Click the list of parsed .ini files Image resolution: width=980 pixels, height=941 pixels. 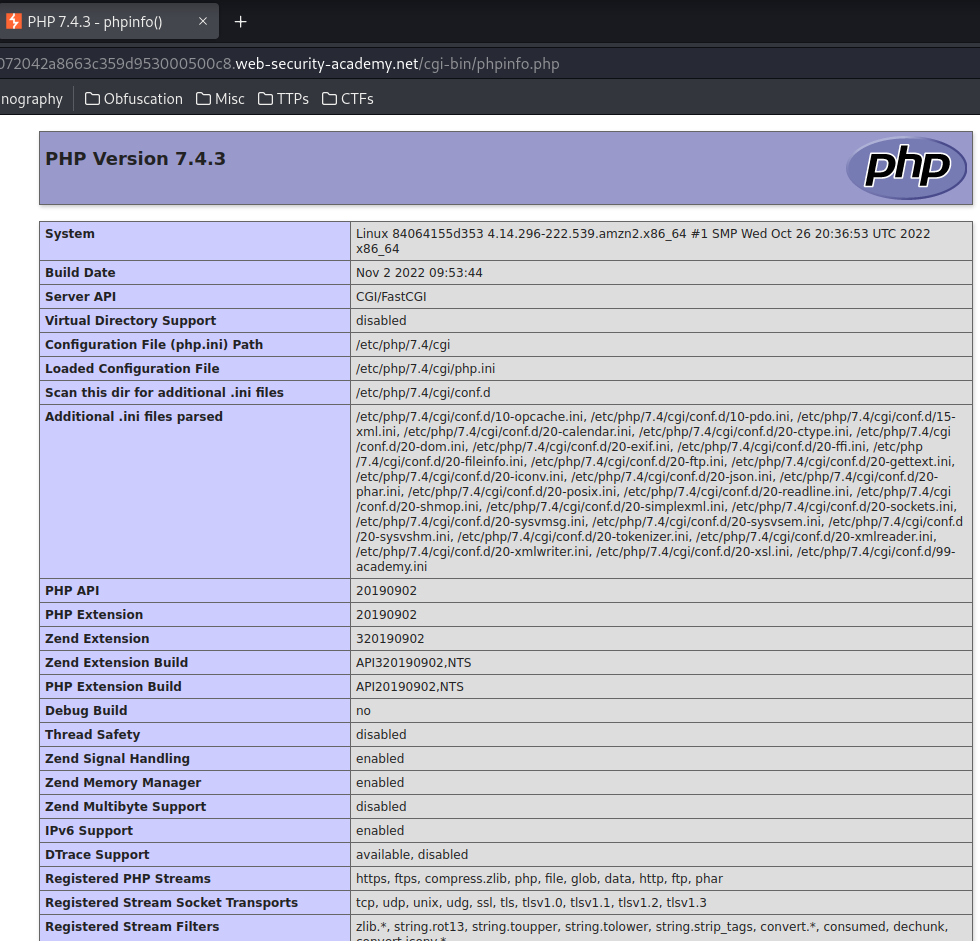pos(659,492)
